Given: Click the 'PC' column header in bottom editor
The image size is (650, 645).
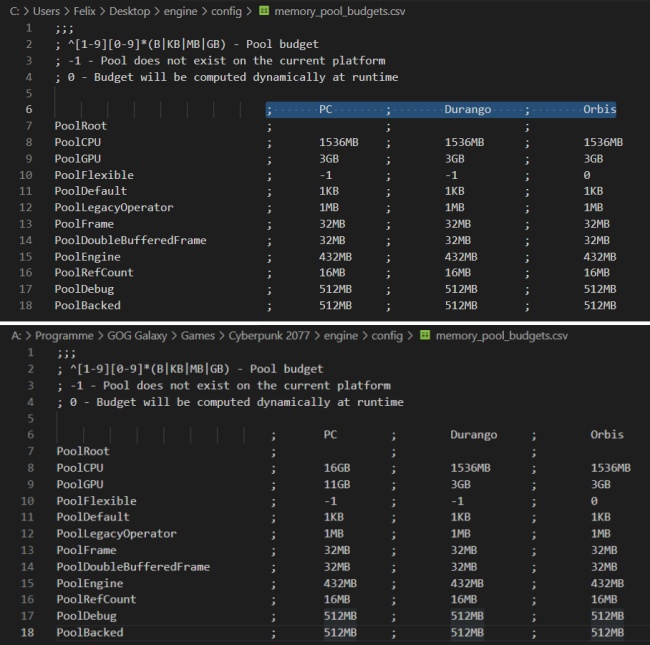Looking at the screenshot, I should point(330,435).
